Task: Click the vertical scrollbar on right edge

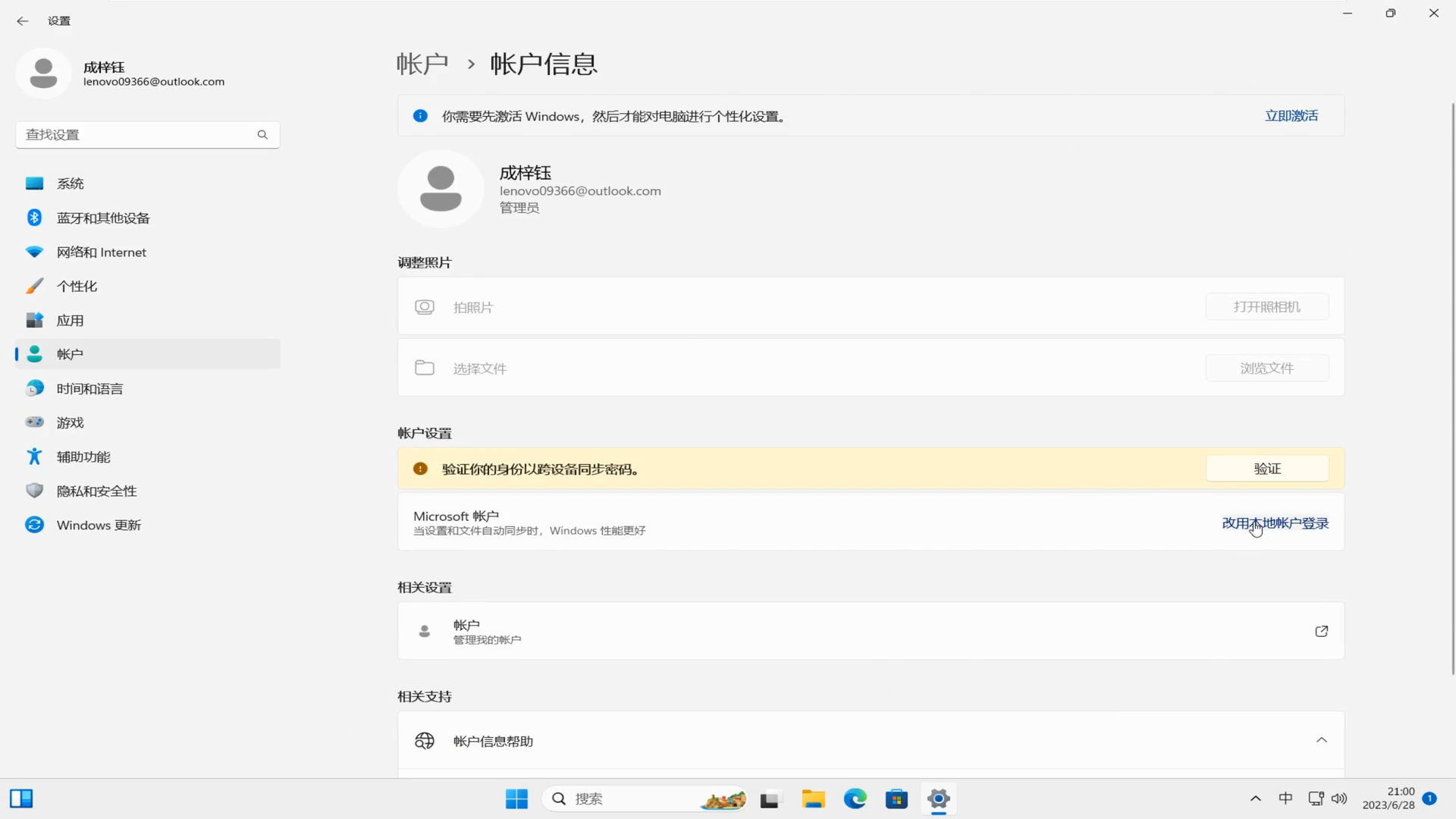Action: click(1452, 387)
